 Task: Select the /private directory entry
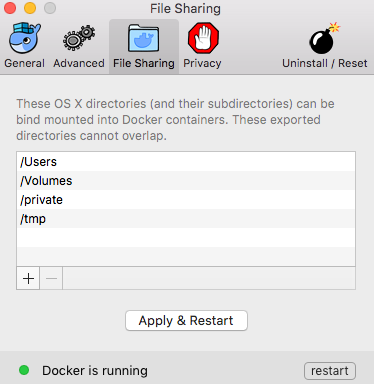[186, 200]
